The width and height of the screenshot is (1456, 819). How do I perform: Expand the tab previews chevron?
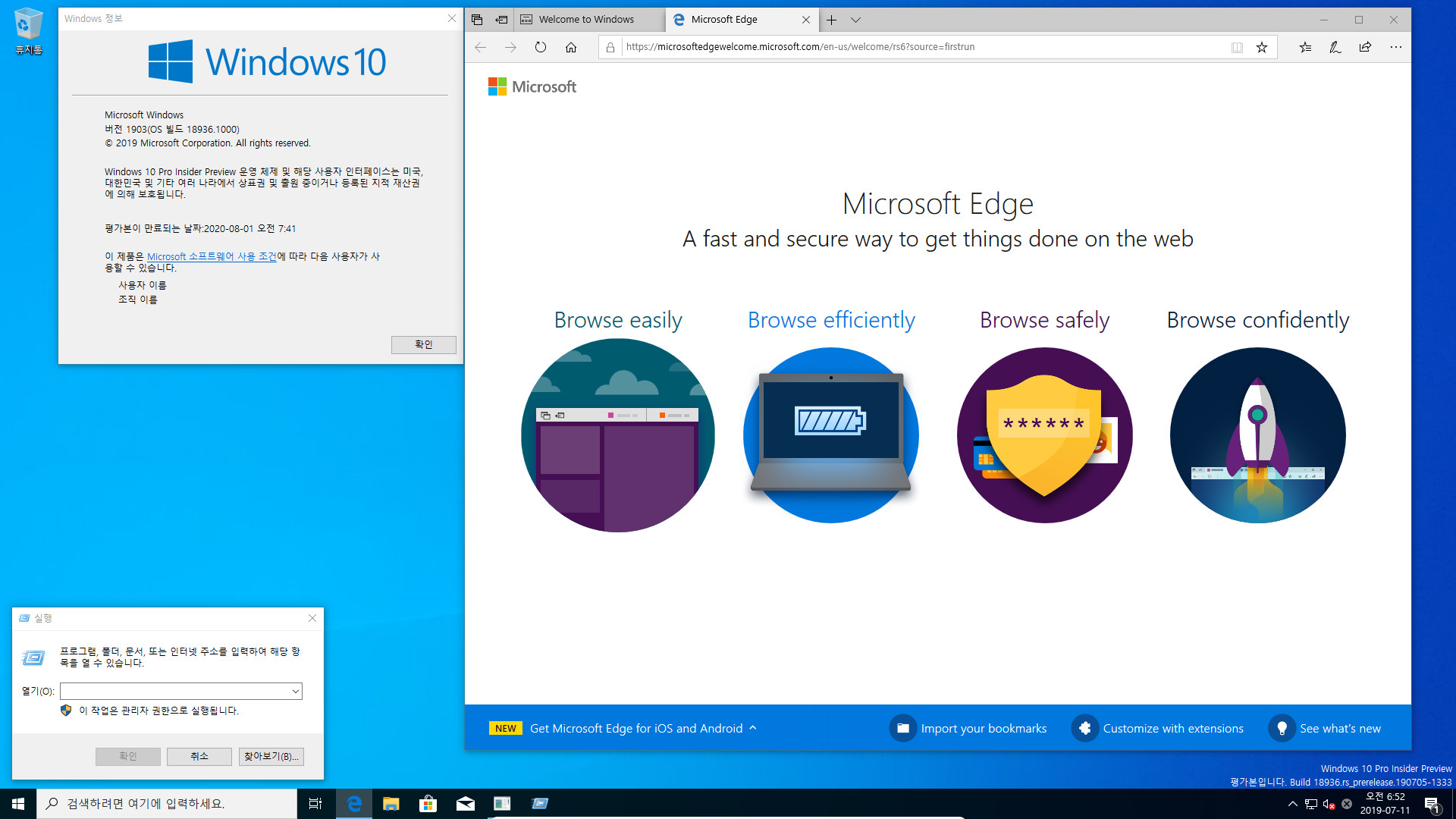[855, 20]
